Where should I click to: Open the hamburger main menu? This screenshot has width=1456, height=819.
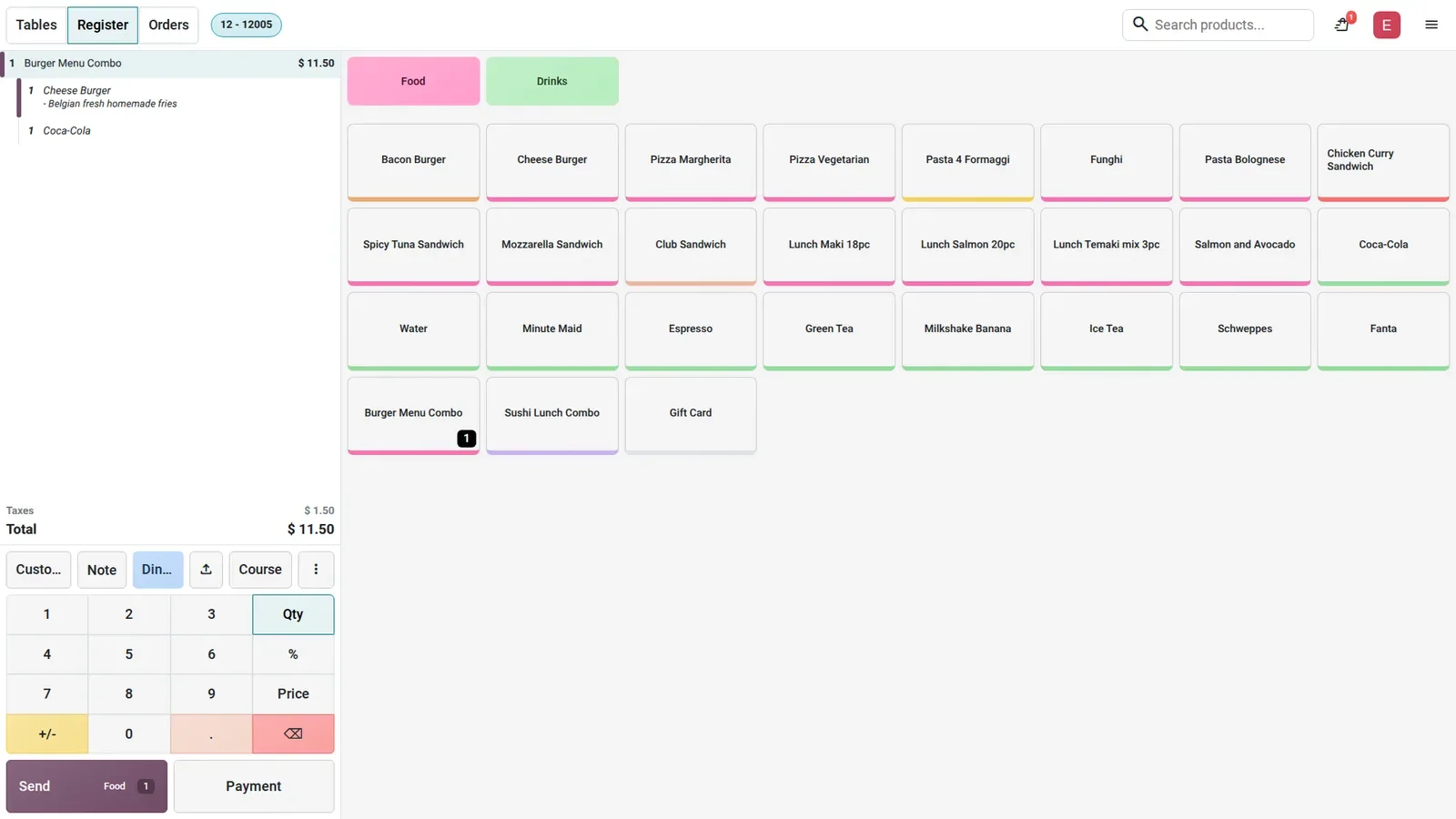[x=1431, y=25]
